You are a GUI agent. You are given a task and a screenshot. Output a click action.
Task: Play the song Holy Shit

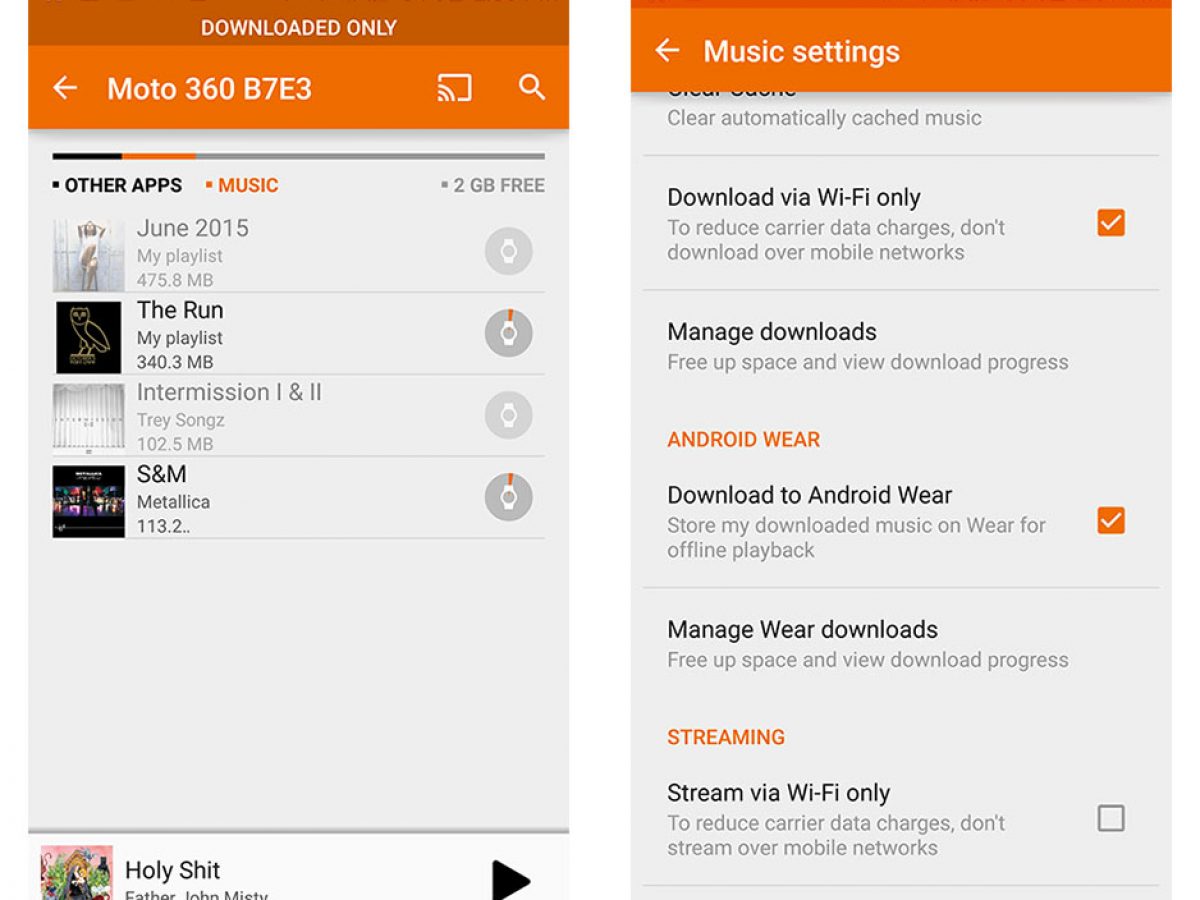pos(510,880)
